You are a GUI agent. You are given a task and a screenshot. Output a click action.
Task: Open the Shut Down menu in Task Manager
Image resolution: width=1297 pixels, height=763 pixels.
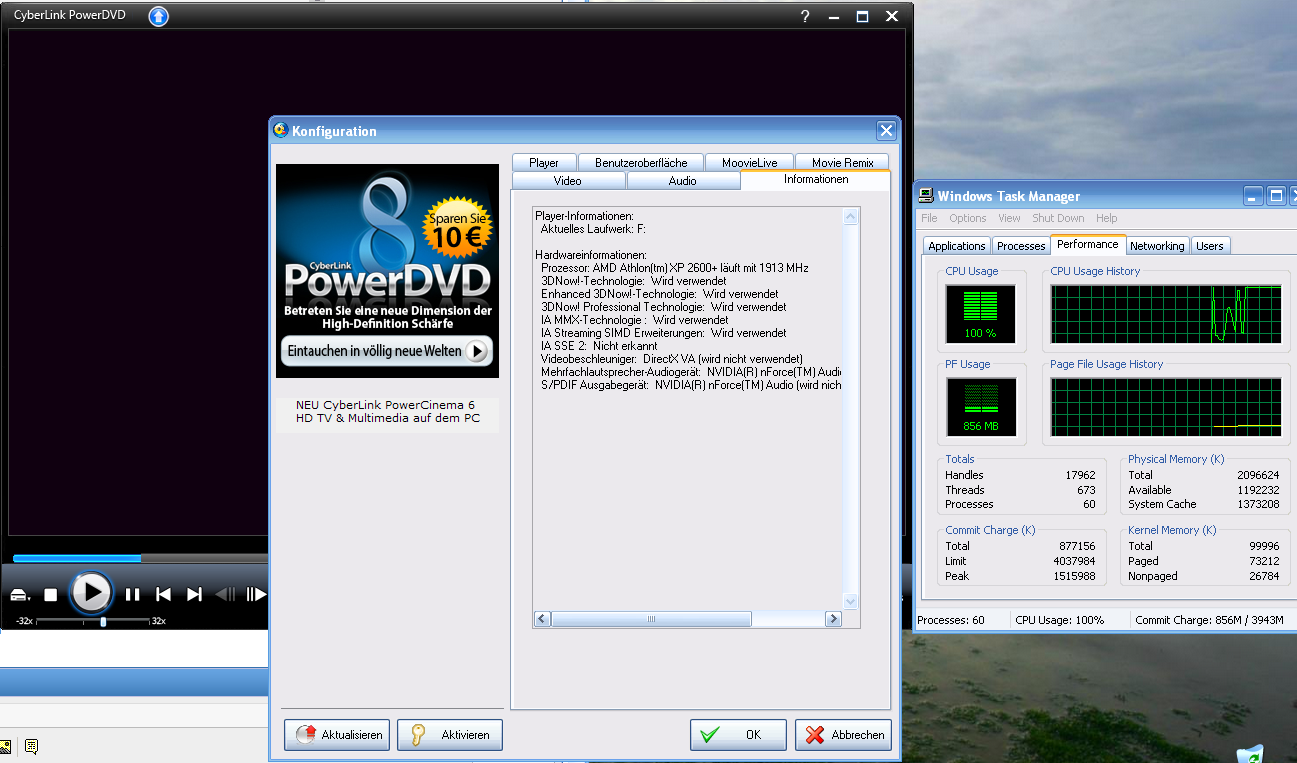(x=1058, y=218)
